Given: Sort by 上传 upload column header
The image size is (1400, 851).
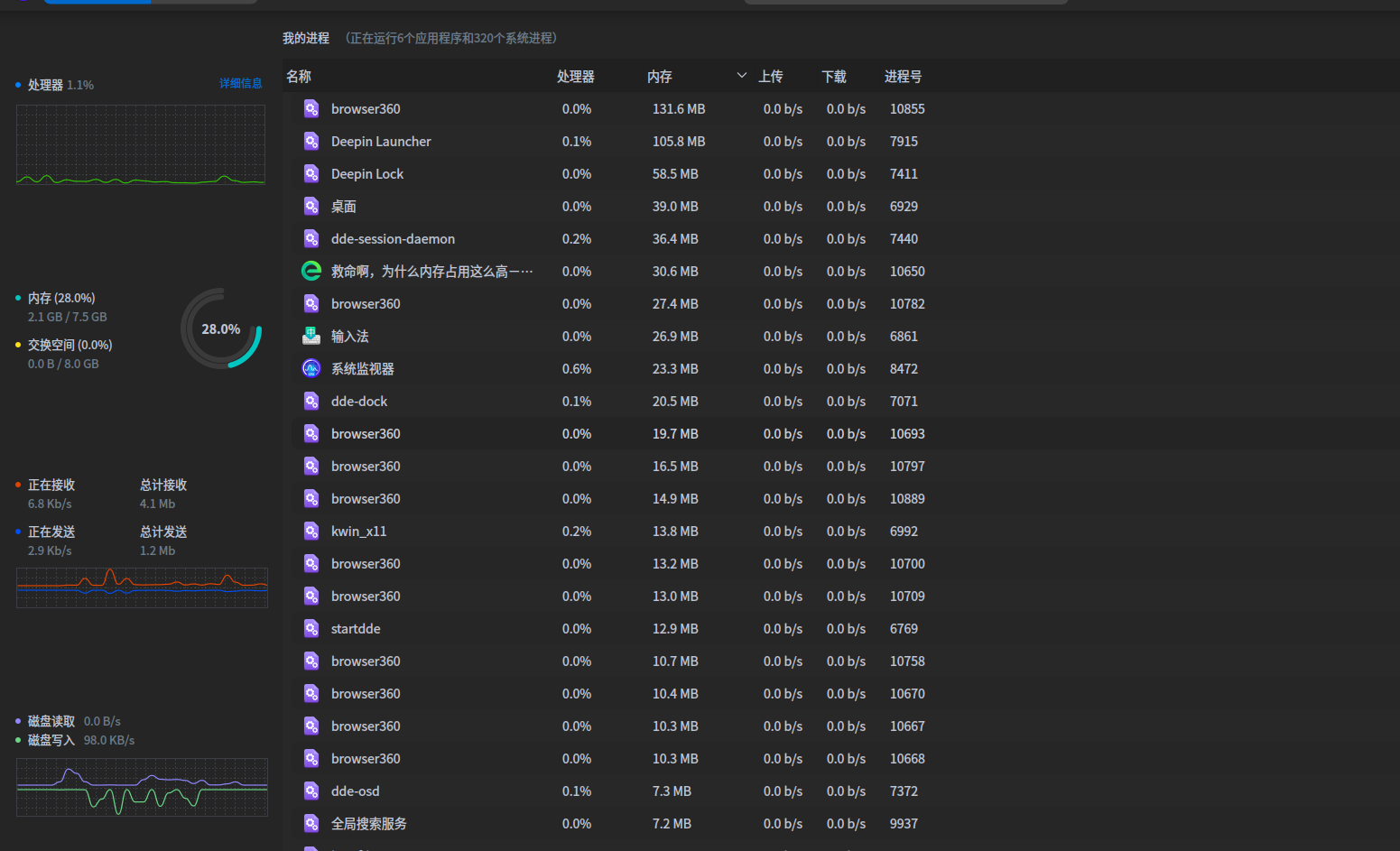Looking at the screenshot, I should [770, 77].
